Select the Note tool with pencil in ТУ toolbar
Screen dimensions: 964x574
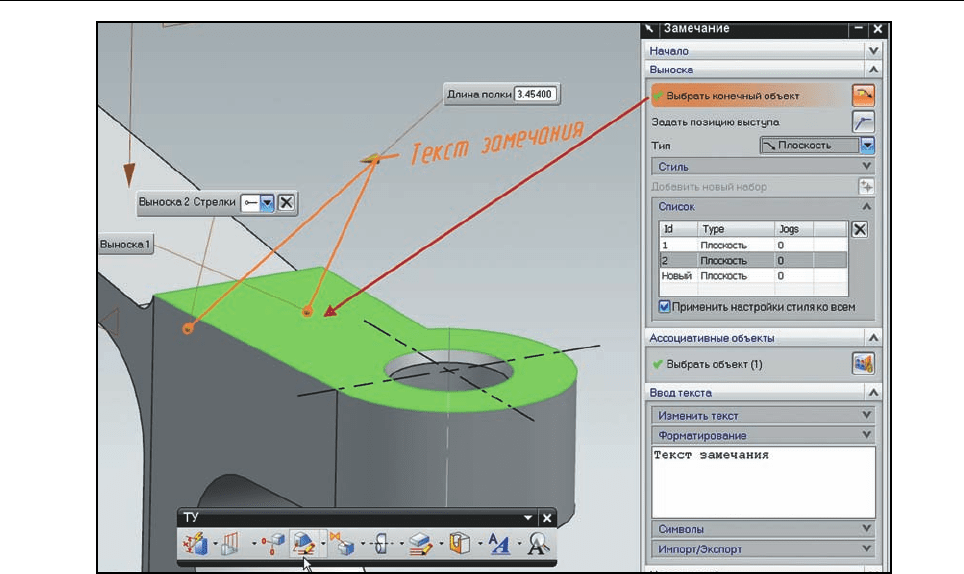pyautogui.click(x=304, y=544)
